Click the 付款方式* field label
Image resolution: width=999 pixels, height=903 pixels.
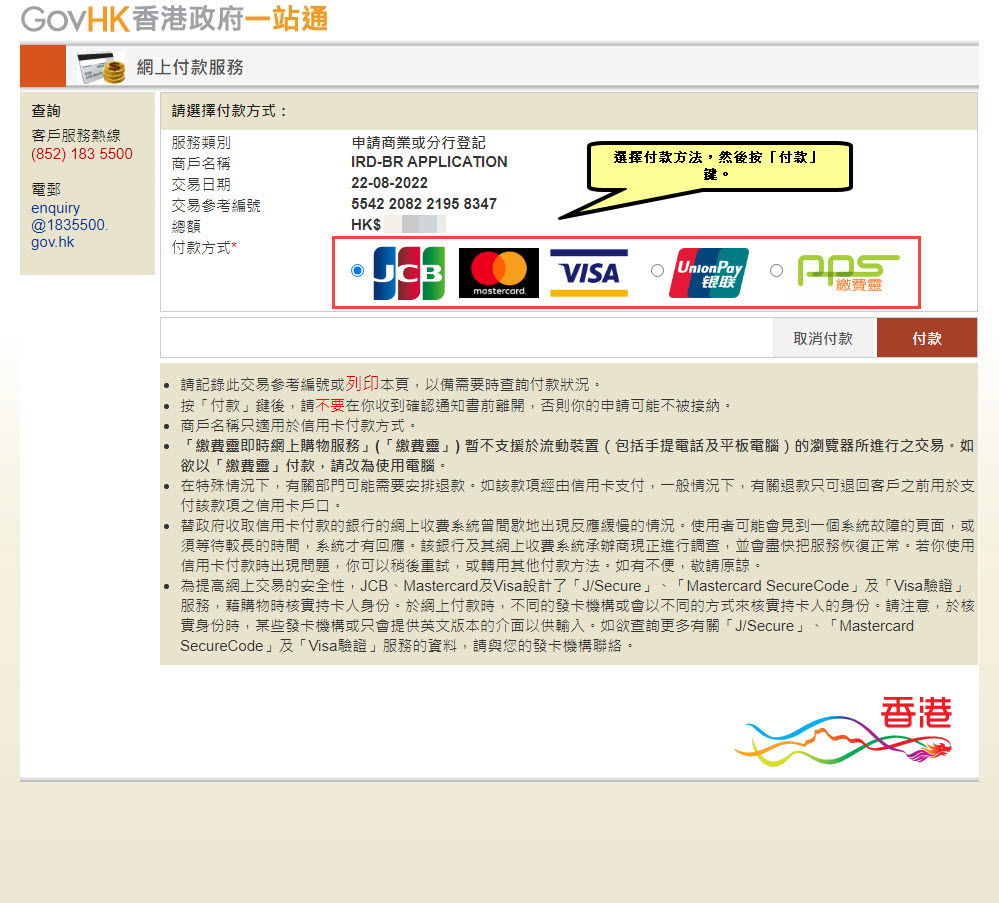click(x=204, y=247)
